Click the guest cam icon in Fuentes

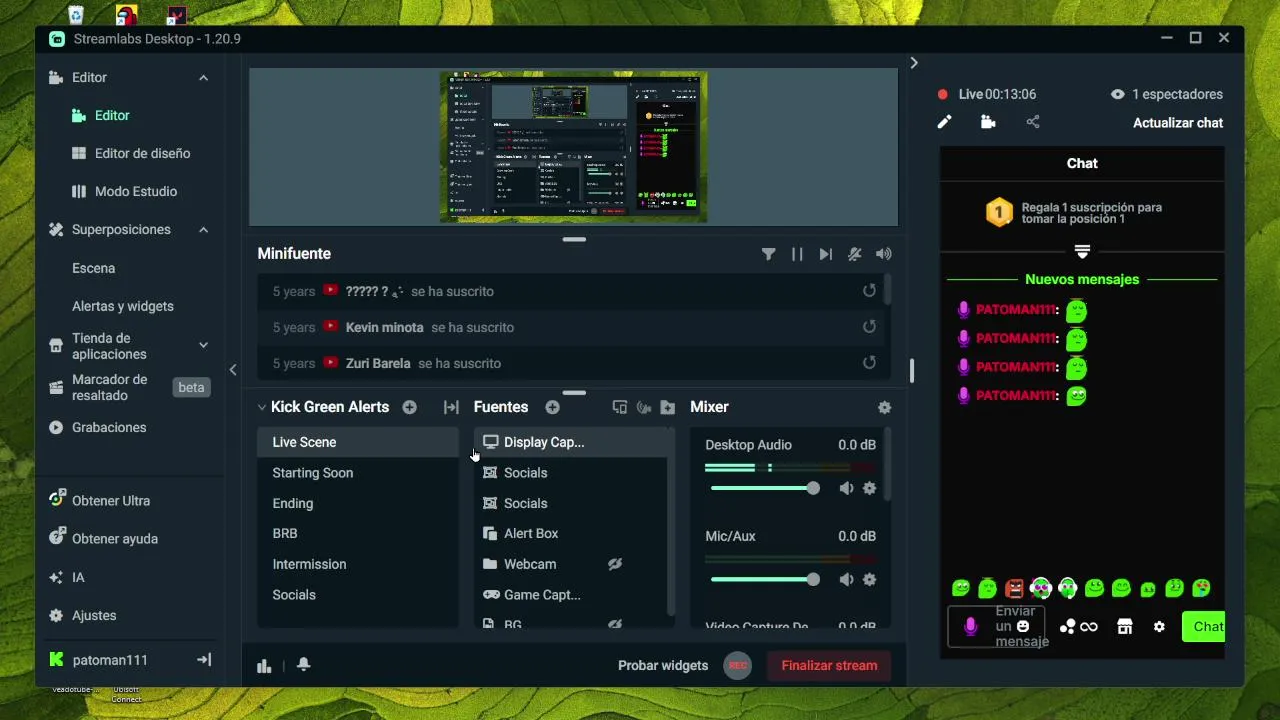644,407
